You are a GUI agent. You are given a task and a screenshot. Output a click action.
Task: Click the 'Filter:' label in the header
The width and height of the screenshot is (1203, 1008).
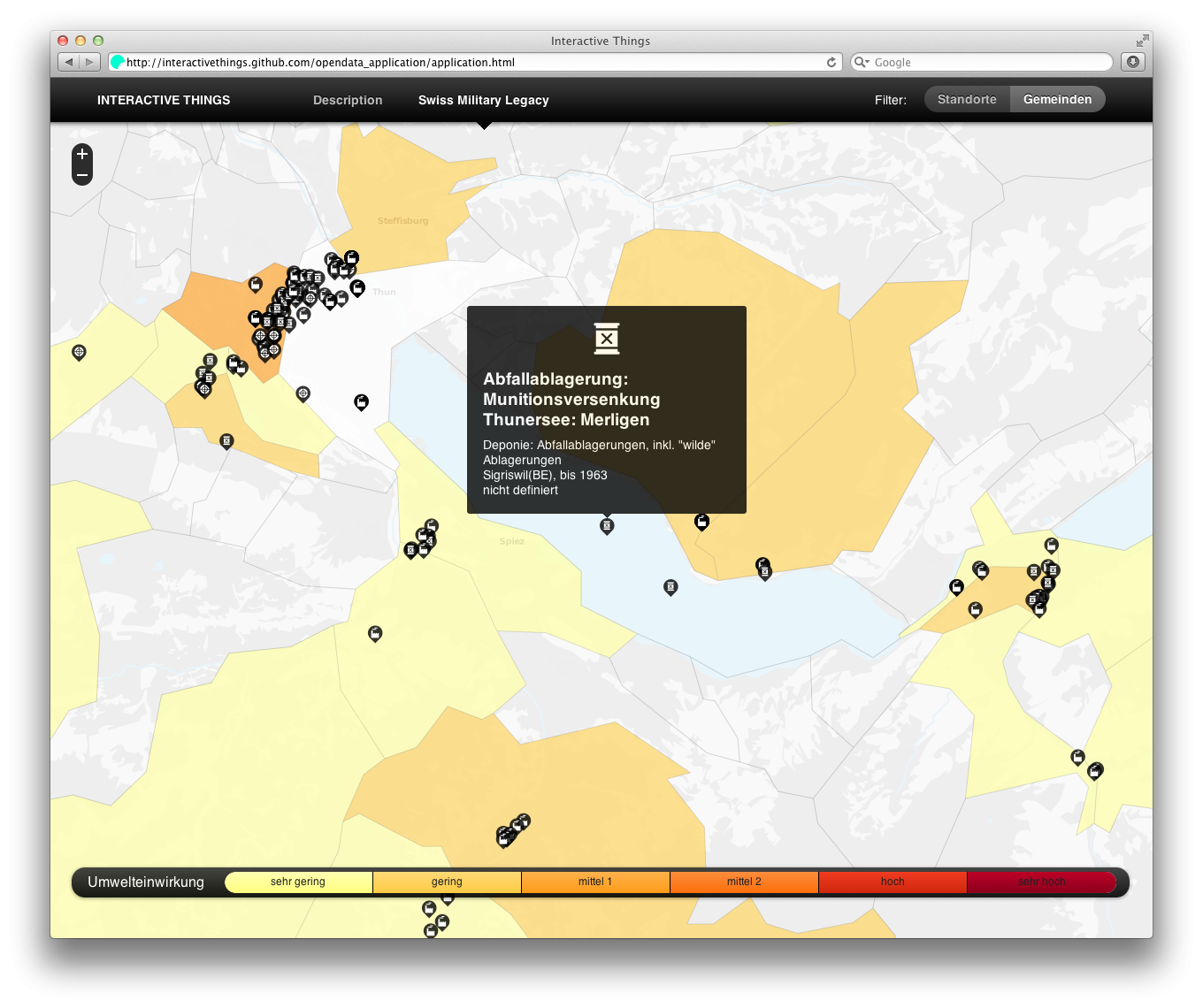[x=891, y=100]
